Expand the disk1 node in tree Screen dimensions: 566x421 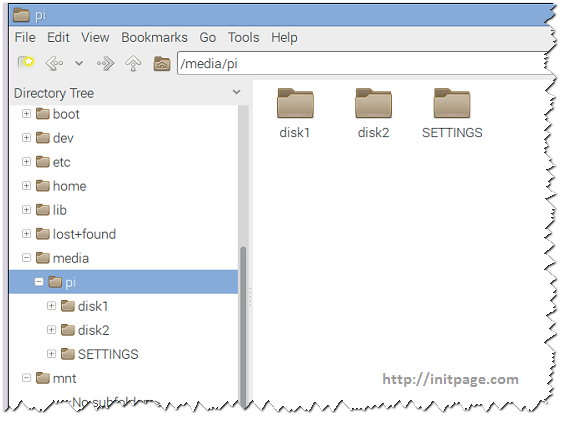(x=51, y=306)
